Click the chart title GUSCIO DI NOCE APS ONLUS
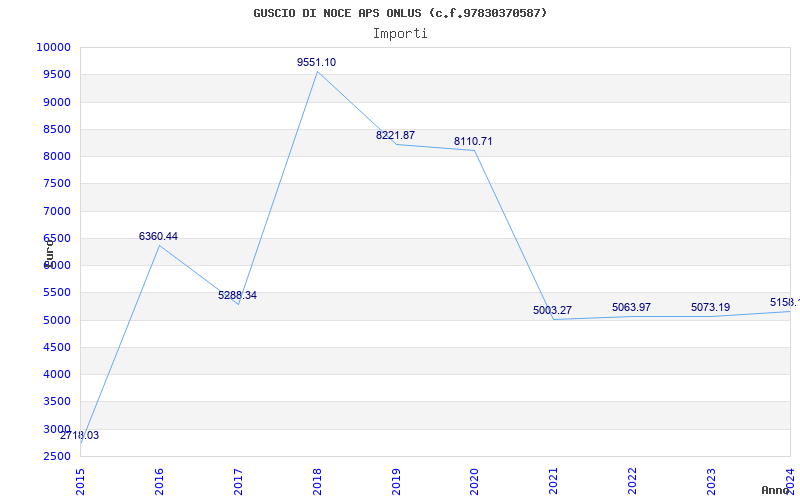Screen dimensions: 800x500 (x=400, y=13)
